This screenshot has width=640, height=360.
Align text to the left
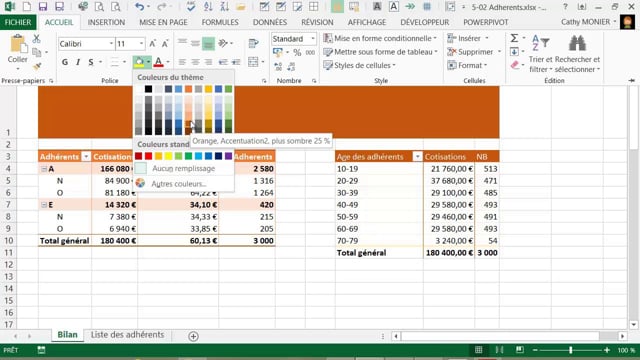tap(182, 62)
